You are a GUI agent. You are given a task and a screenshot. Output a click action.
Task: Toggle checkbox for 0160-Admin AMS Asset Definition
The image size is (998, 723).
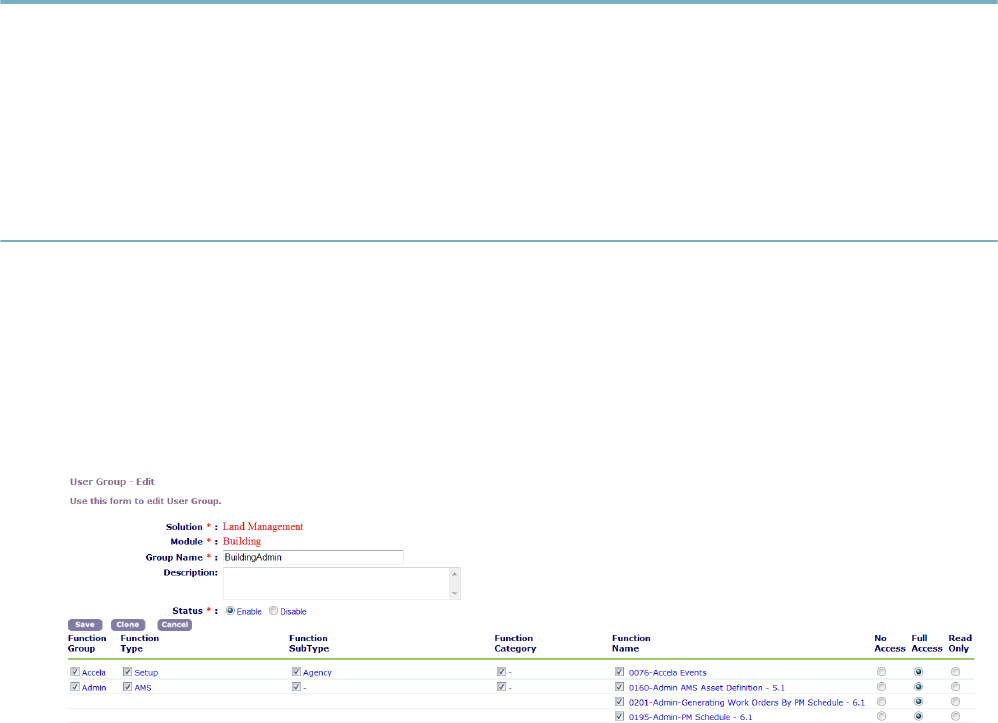point(619,687)
